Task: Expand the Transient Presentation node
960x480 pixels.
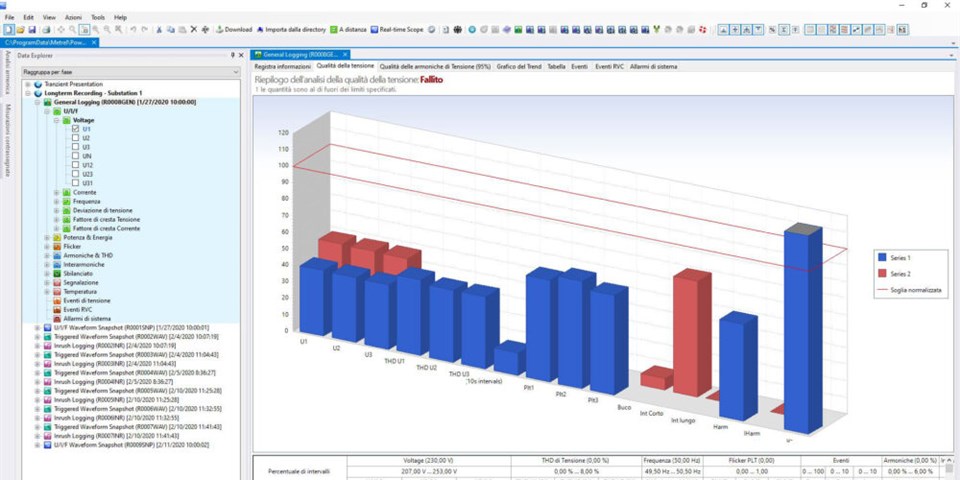Action: (28, 85)
